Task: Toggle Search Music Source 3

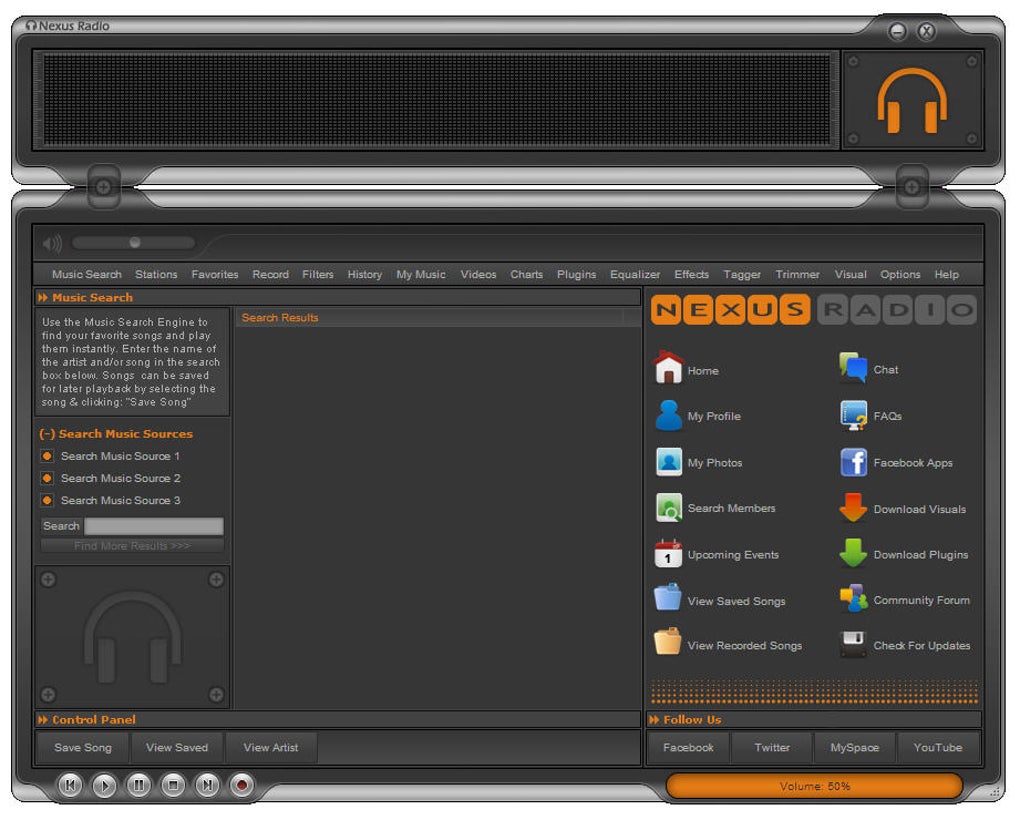Action: (x=47, y=500)
